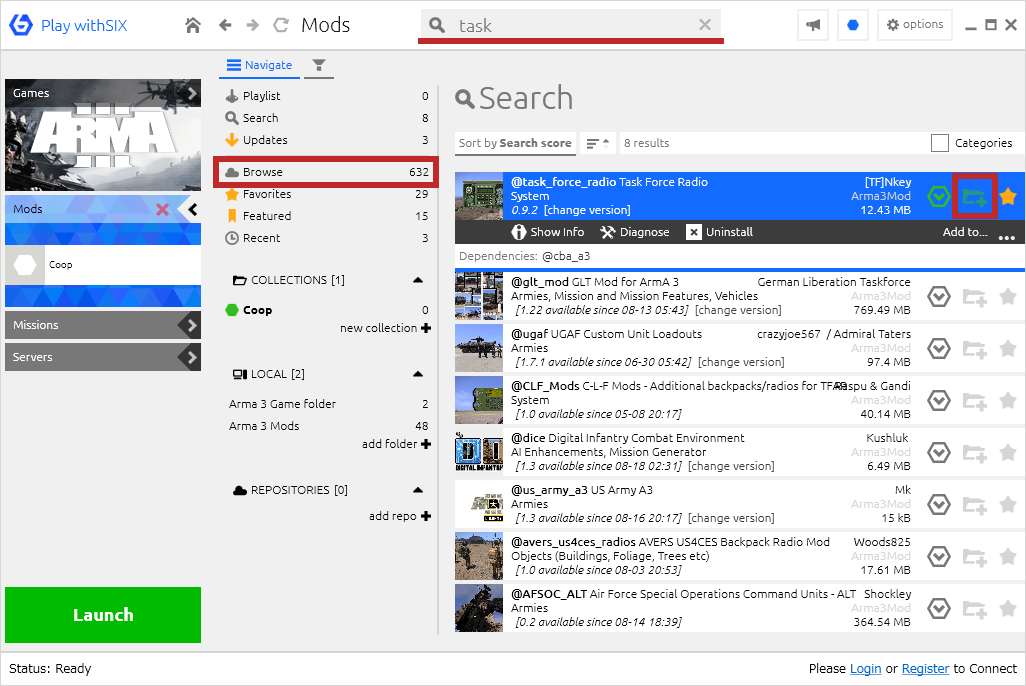Click installed hexagon icon for task_force_radio

[x=939, y=196]
